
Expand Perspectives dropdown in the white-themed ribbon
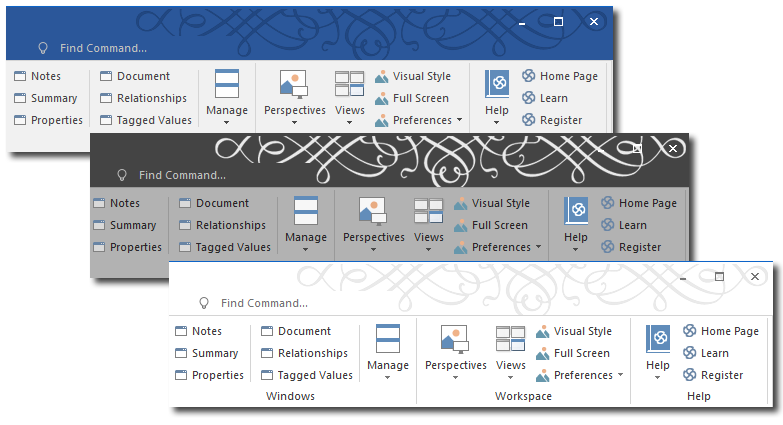pos(455,376)
